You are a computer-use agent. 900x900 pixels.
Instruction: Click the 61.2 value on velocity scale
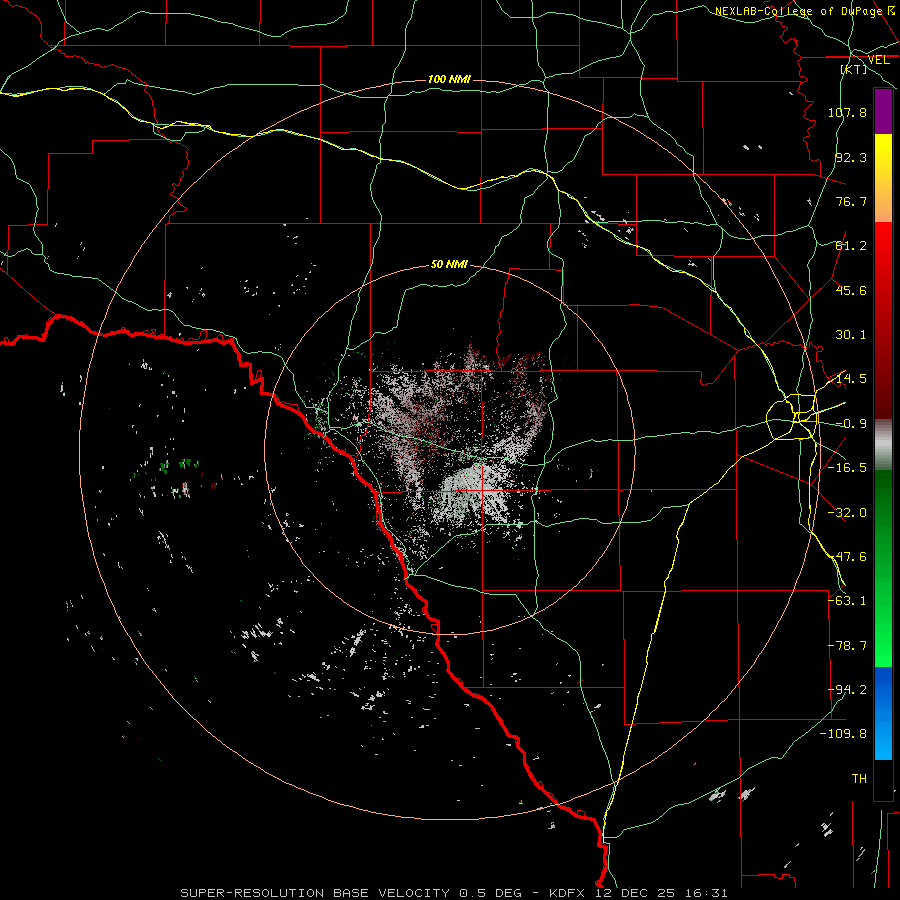851,246
